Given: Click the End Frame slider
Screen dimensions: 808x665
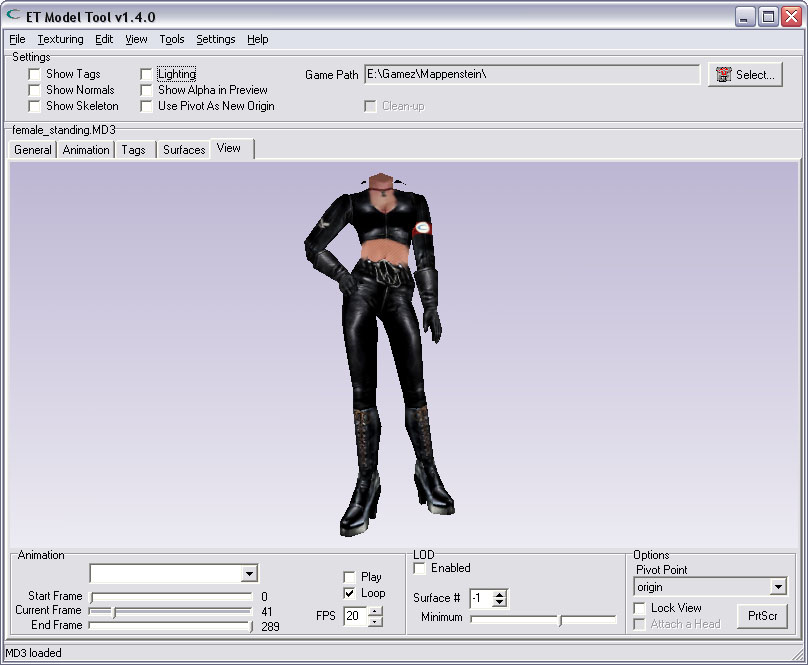Looking at the screenshot, I should coord(172,626).
